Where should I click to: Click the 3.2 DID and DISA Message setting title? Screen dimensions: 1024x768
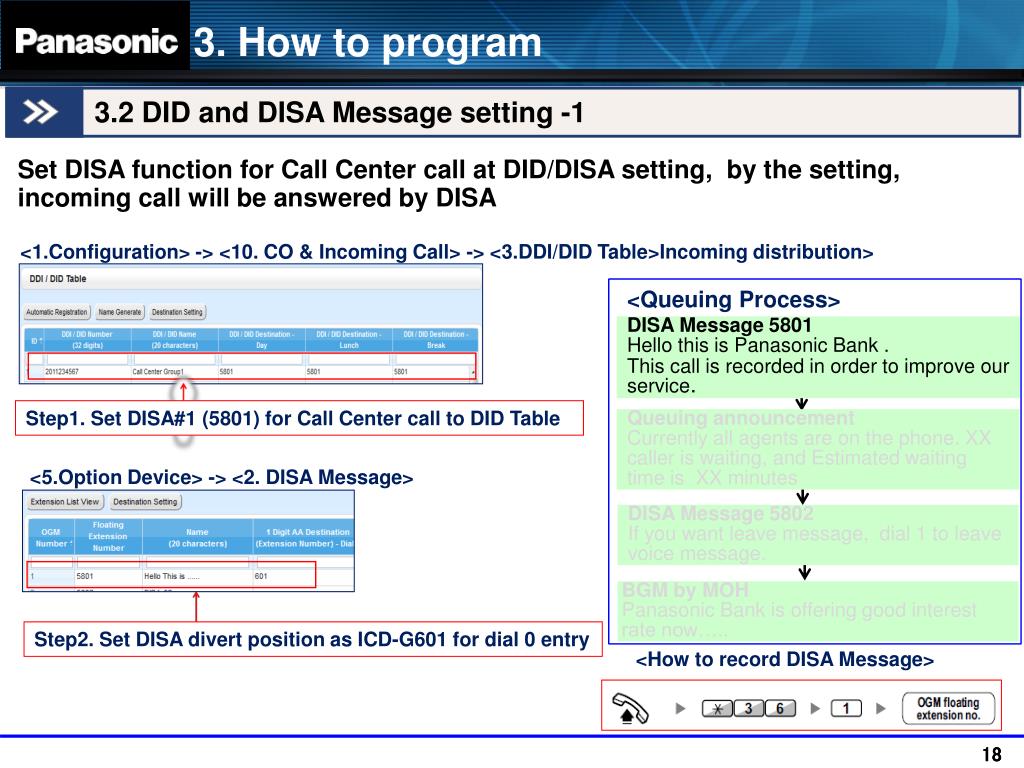[x=338, y=112]
